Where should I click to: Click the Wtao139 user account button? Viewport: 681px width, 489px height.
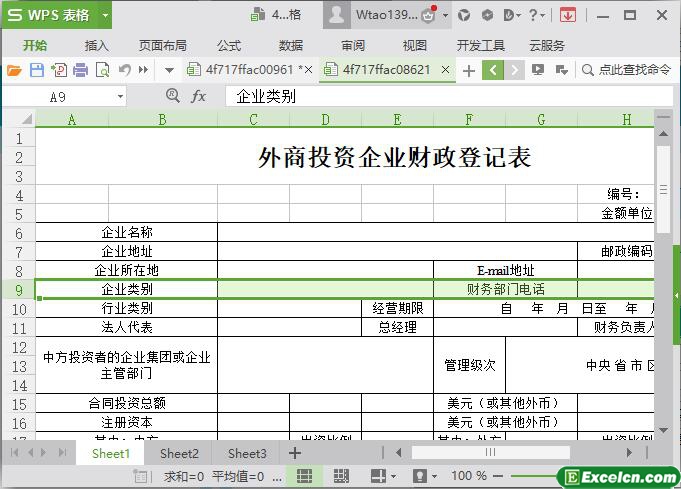(x=384, y=15)
